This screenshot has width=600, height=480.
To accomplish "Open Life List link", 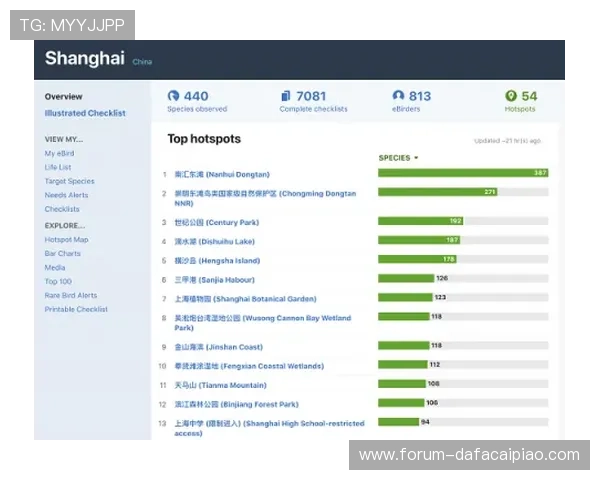I will coord(58,167).
